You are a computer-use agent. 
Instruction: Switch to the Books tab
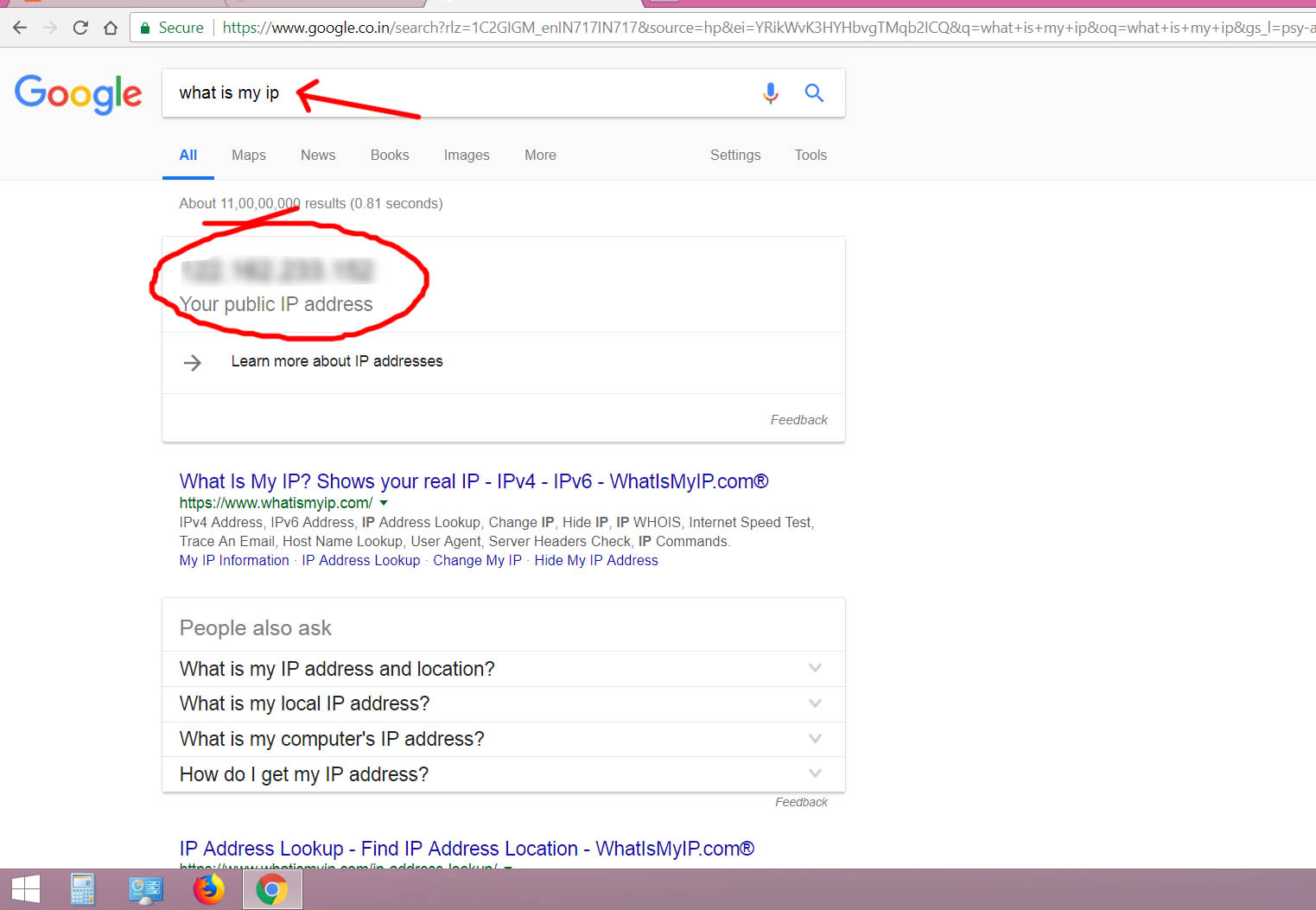[x=390, y=155]
